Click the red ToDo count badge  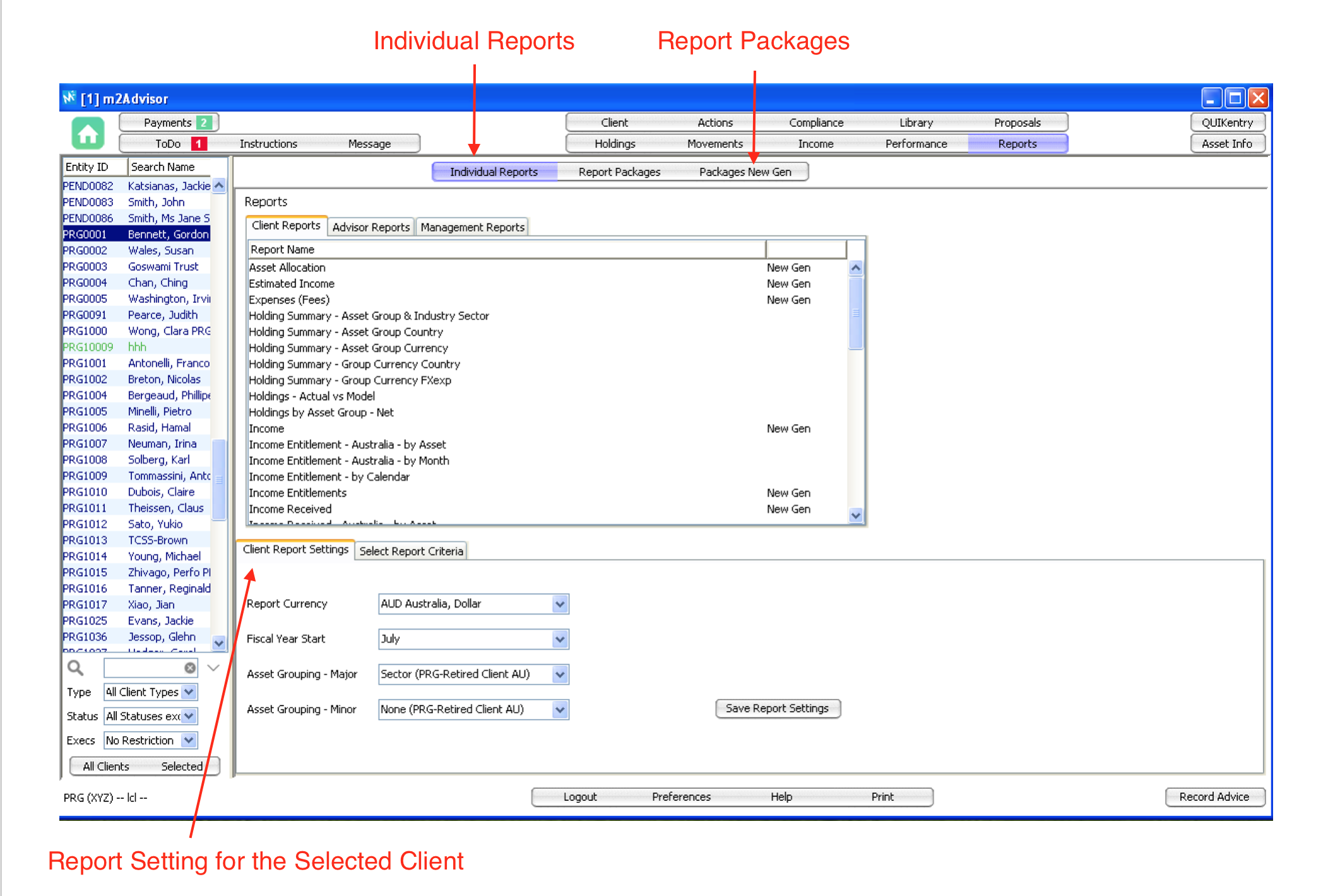tap(198, 144)
